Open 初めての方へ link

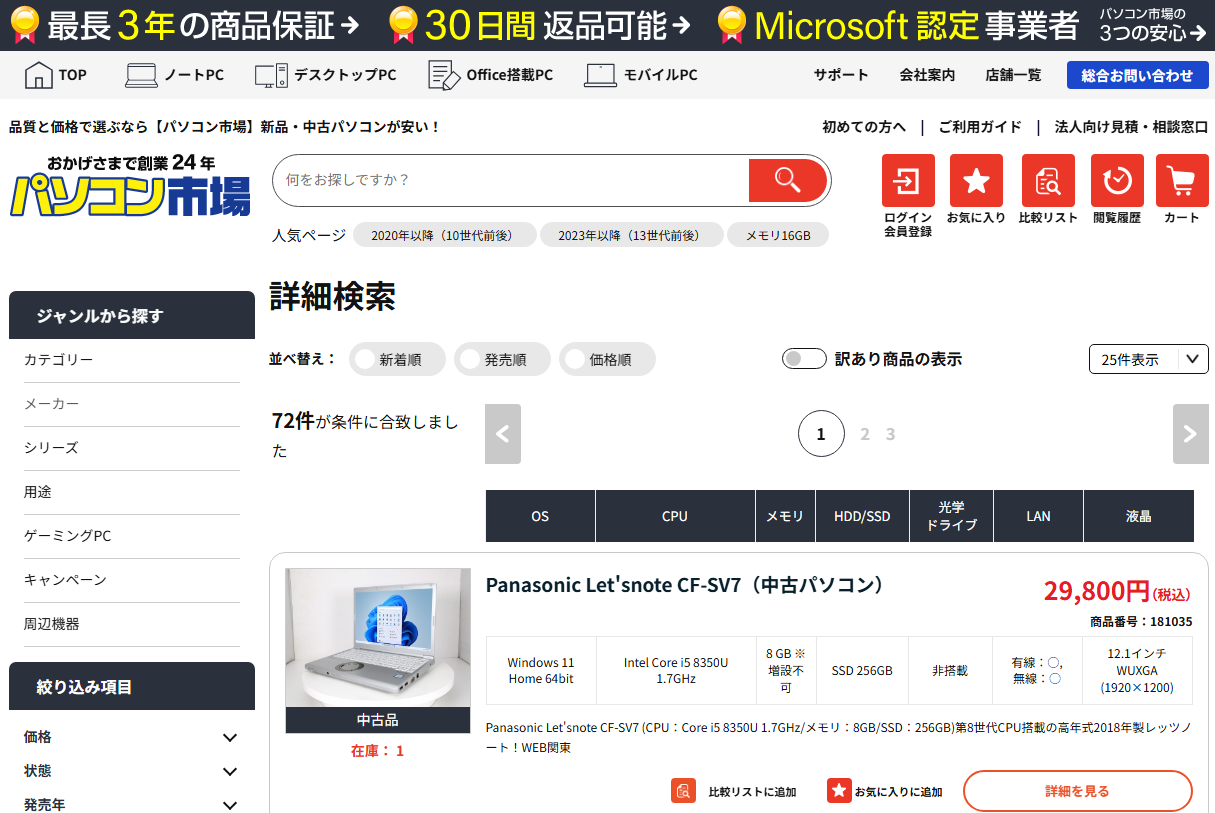click(864, 127)
